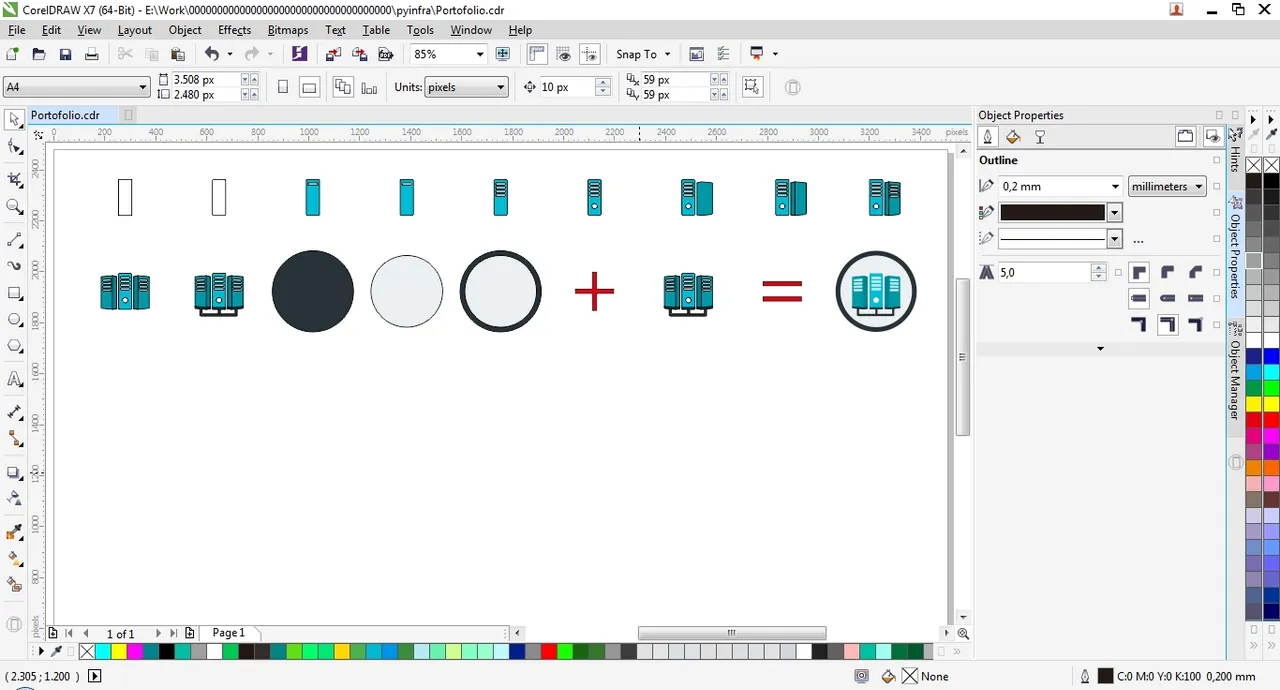Click the no-color X swatch in bottom palette
This screenshot has height=690, width=1280.
tap(87, 652)
